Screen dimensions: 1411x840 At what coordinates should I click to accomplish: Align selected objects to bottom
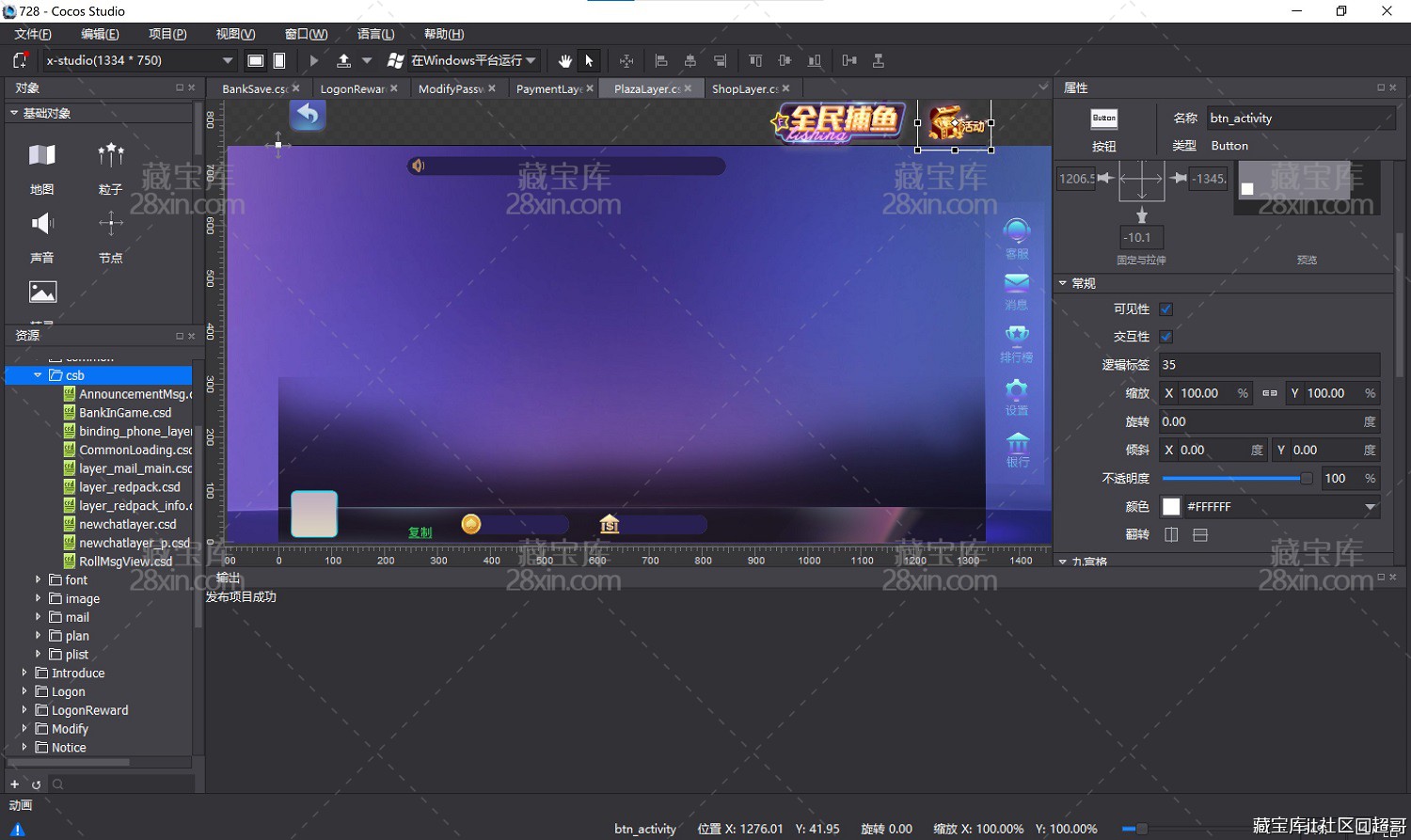pyautogui.click(x=815, y=60)
